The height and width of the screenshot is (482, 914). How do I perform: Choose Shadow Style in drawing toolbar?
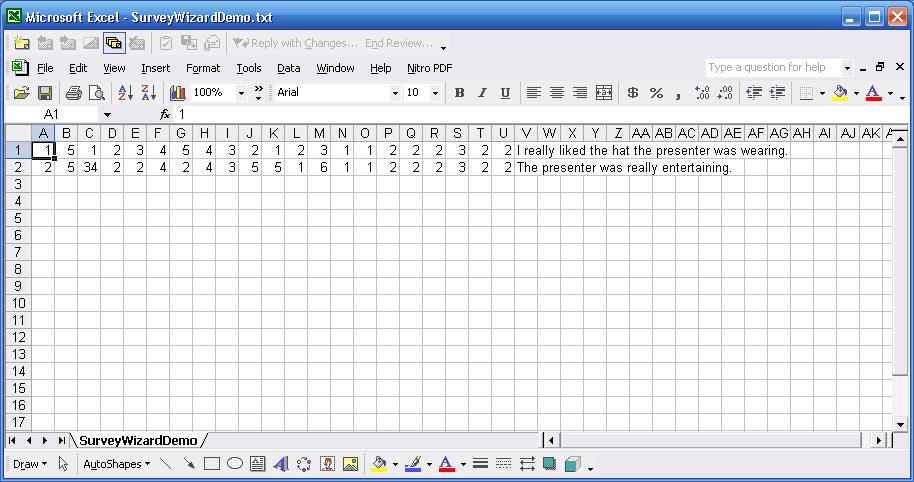(549, 464)
